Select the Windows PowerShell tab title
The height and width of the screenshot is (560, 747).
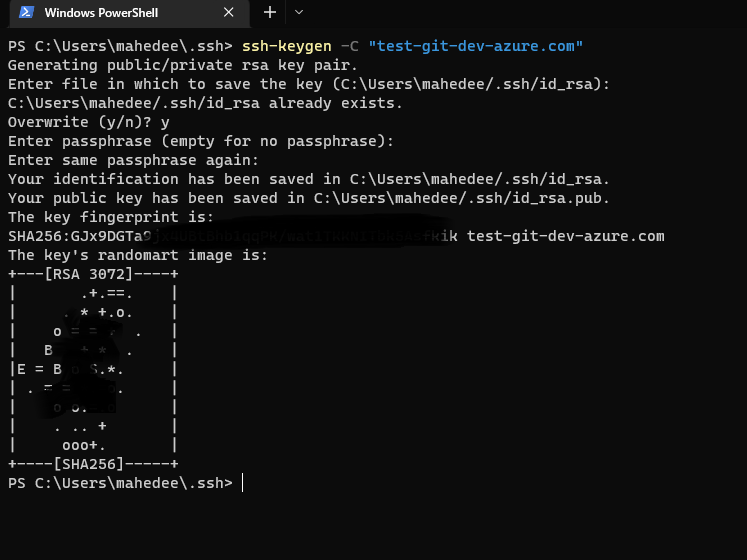(101, 13)
